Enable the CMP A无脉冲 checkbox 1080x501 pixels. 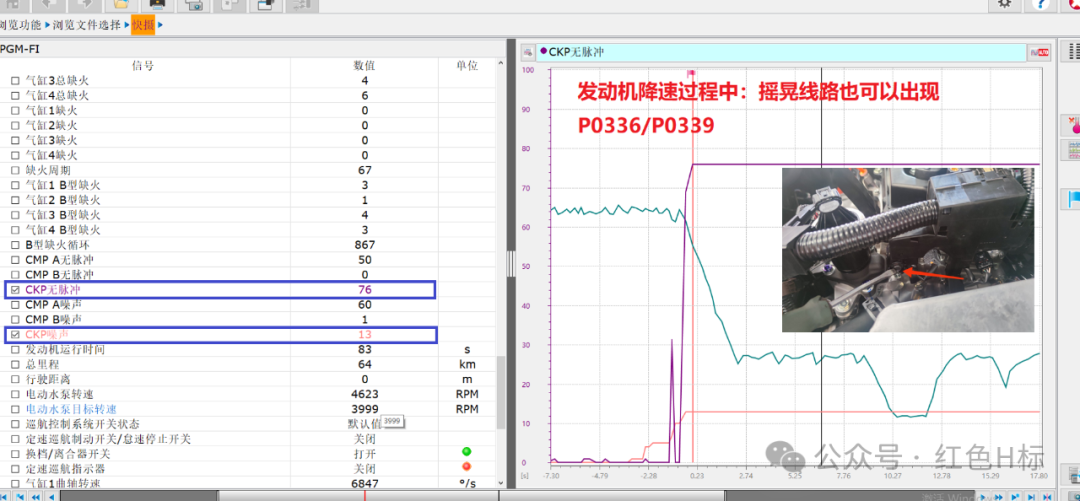(x=15, y=260)
